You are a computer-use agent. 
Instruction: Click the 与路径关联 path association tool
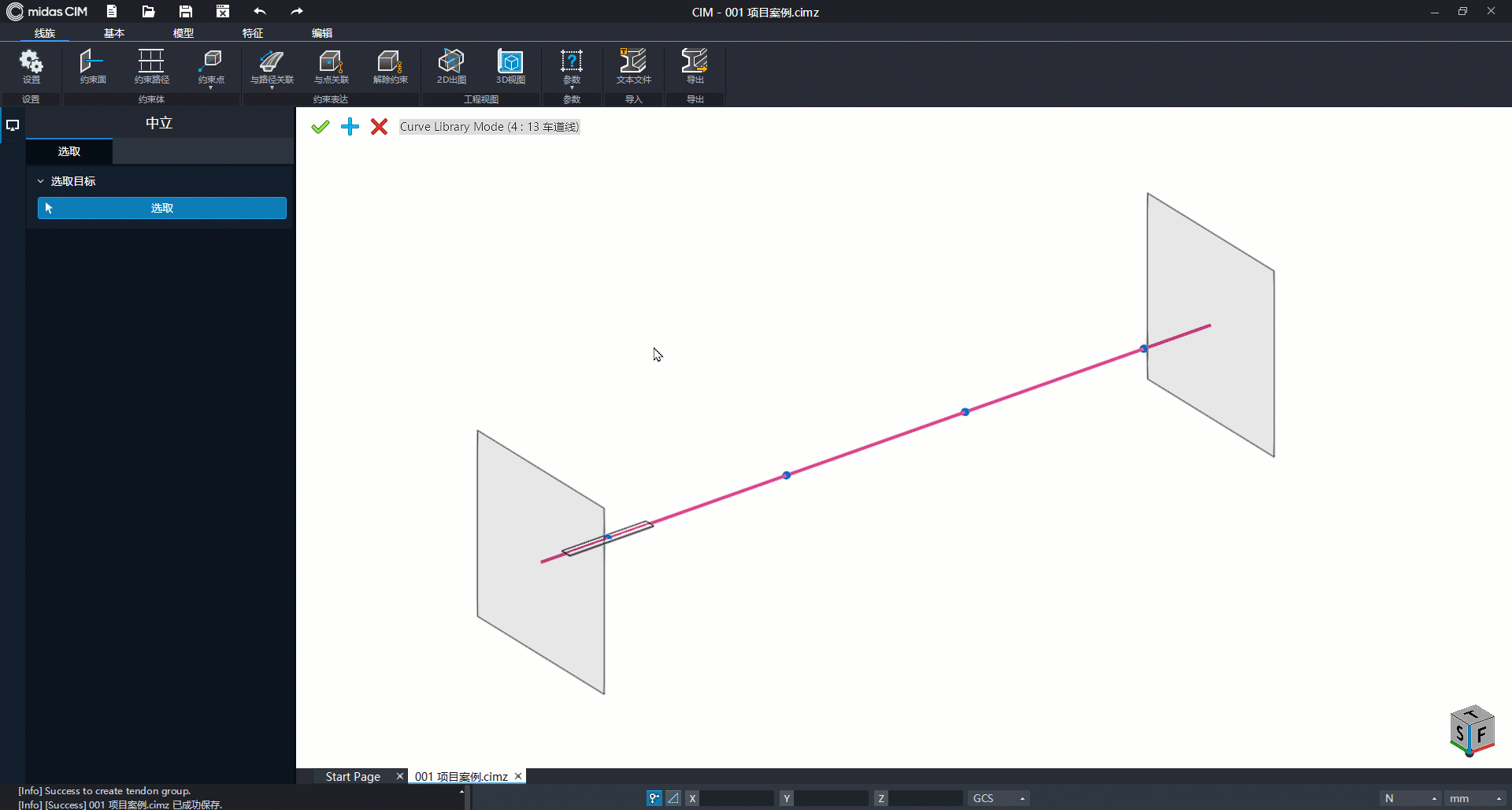tap(272, 65)
